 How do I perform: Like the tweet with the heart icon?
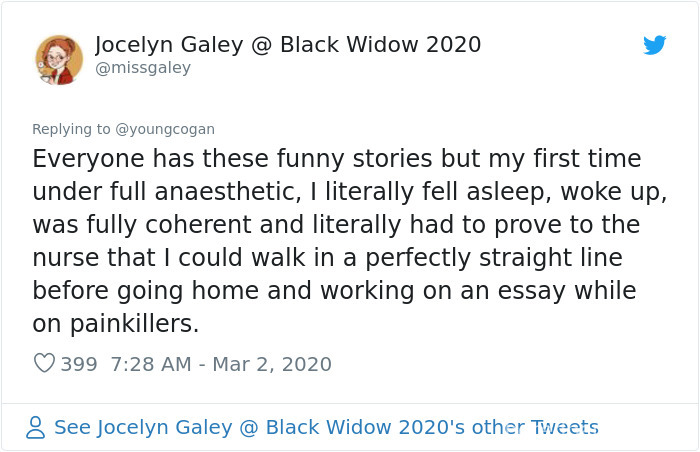pyautogui.click(x=44, y=363)
